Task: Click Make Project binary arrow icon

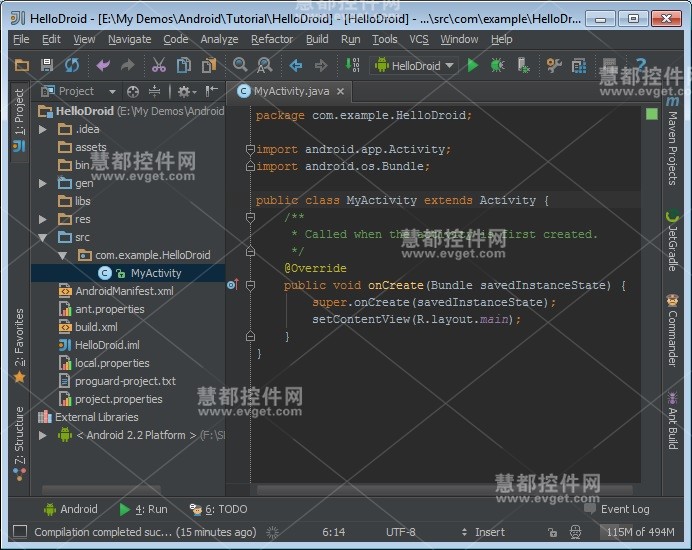Action: pyautogui.click(x=352, y=65)
